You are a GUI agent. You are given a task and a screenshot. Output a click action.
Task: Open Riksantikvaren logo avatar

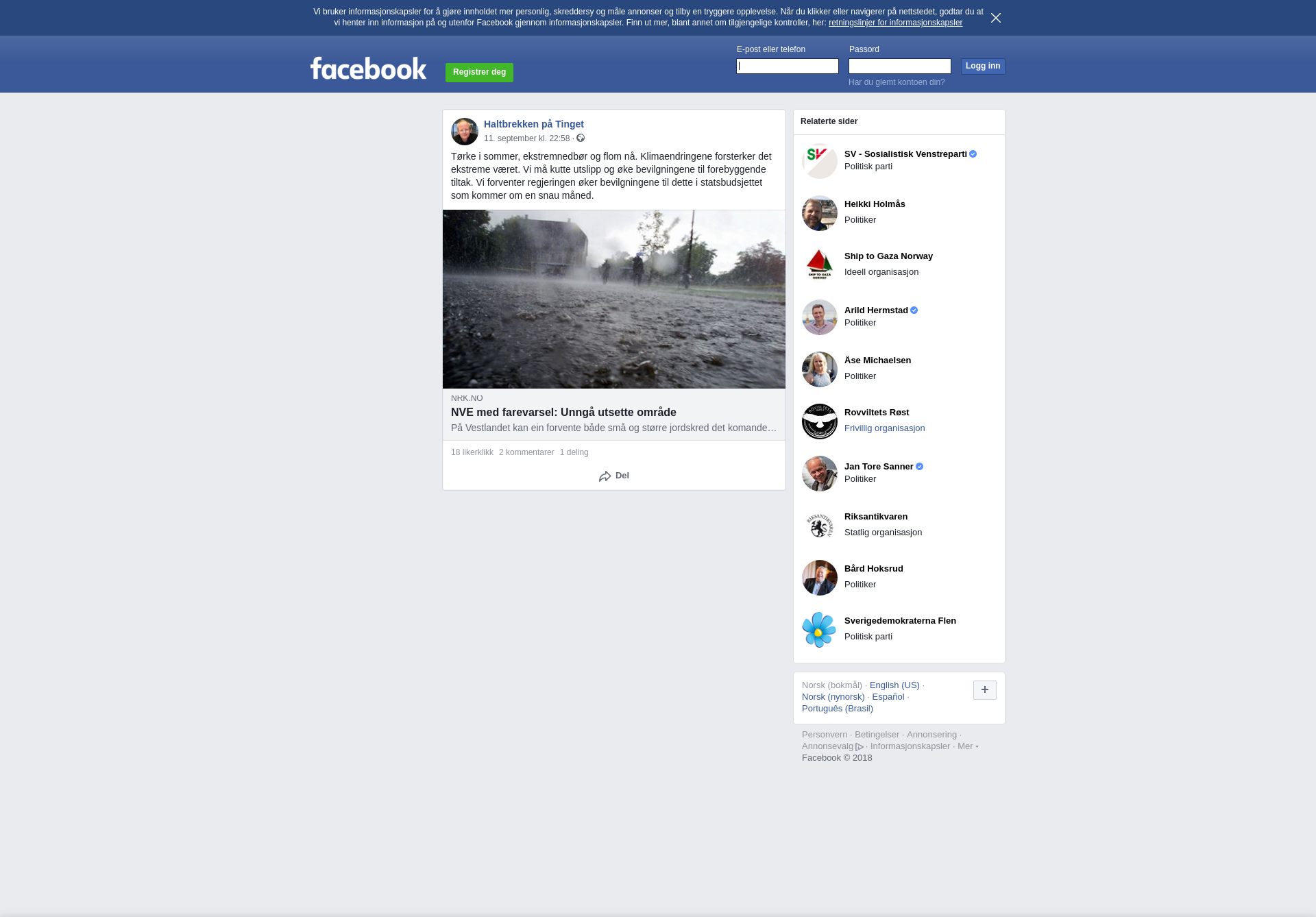click(x=820, y=526)
